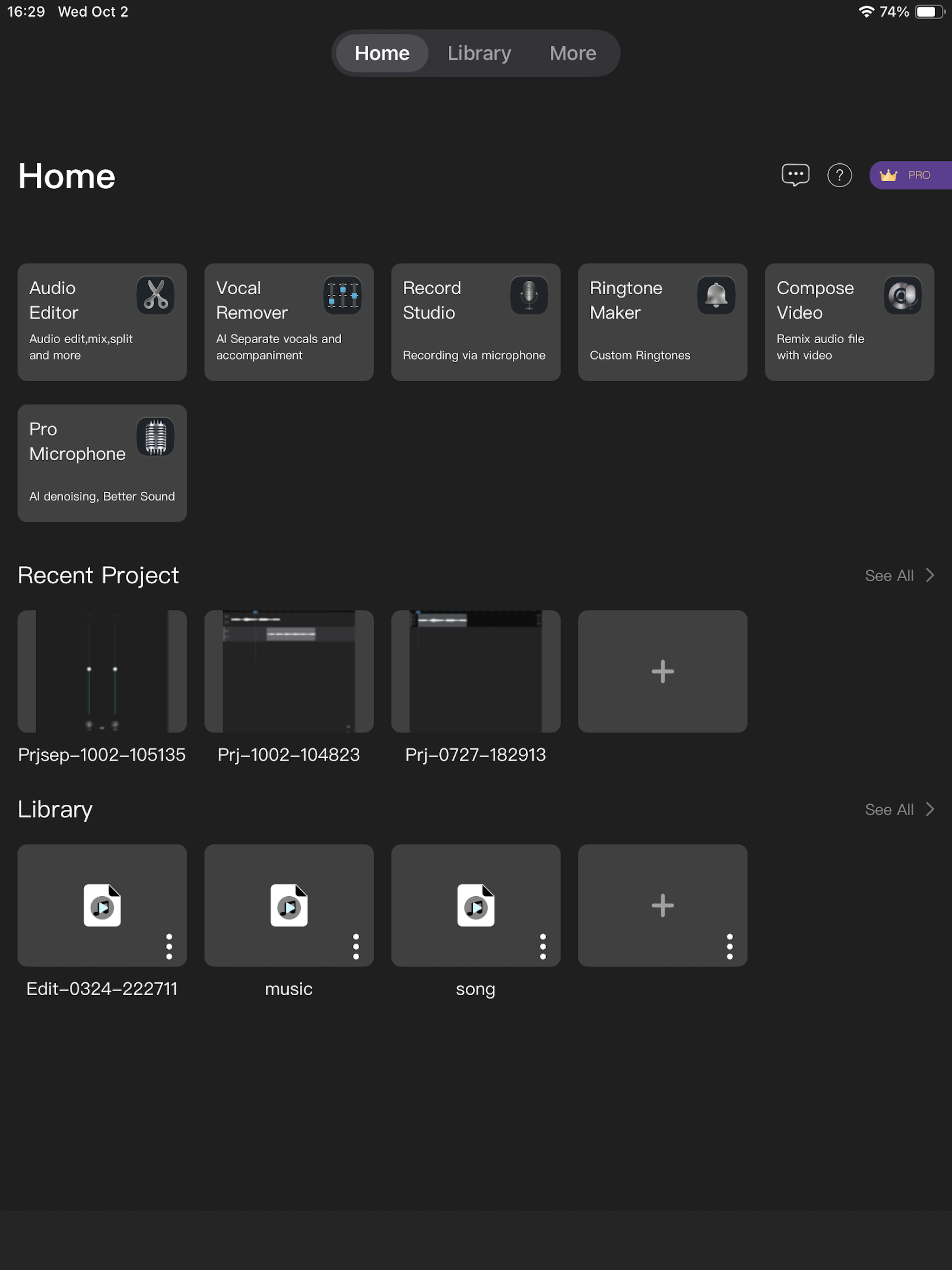Tap the Record Studio microphone icon

coord(529,295)
